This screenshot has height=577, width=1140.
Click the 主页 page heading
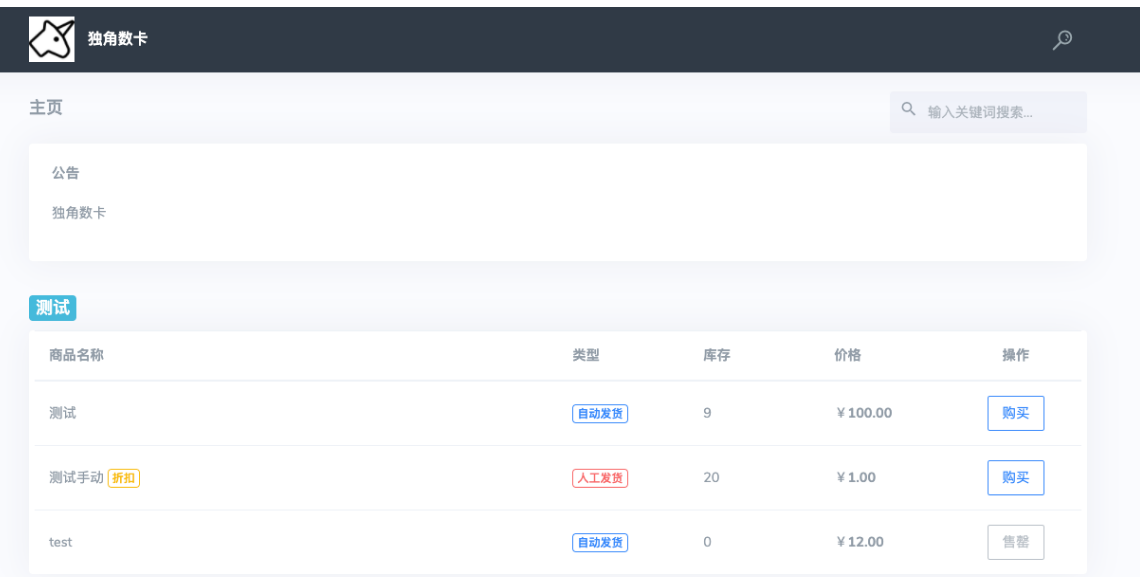point(46,108)
